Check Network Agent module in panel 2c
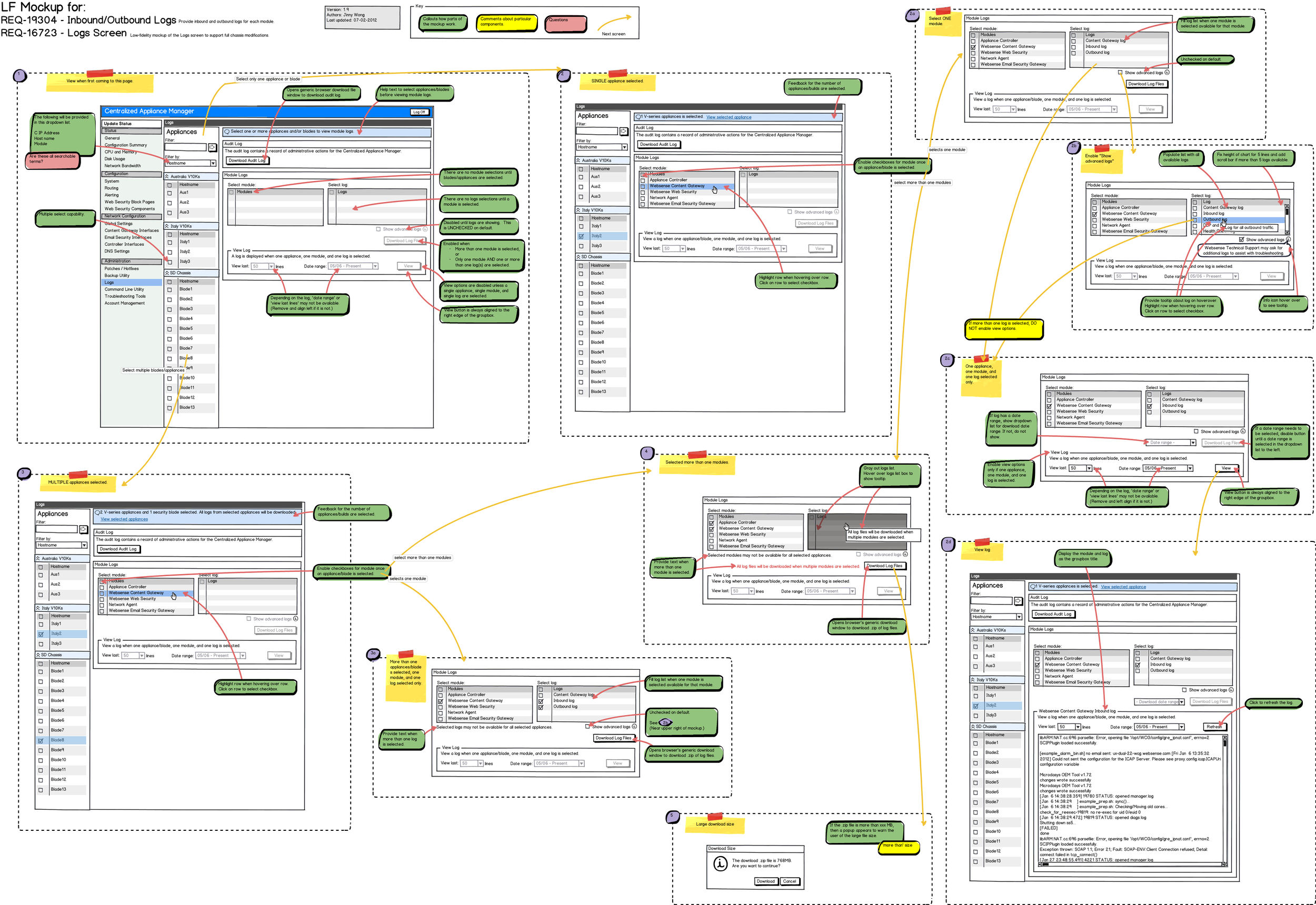The height and width of the screenshot is (905, 1316). tap(1049, 417)
